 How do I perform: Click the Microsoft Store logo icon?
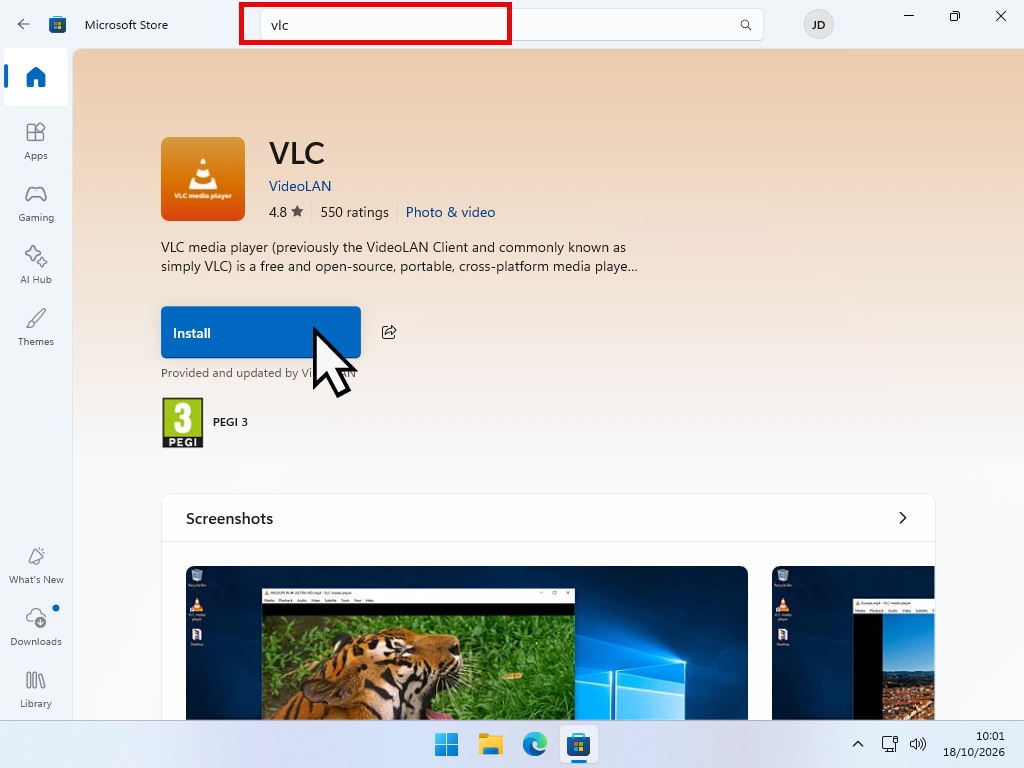57,25
